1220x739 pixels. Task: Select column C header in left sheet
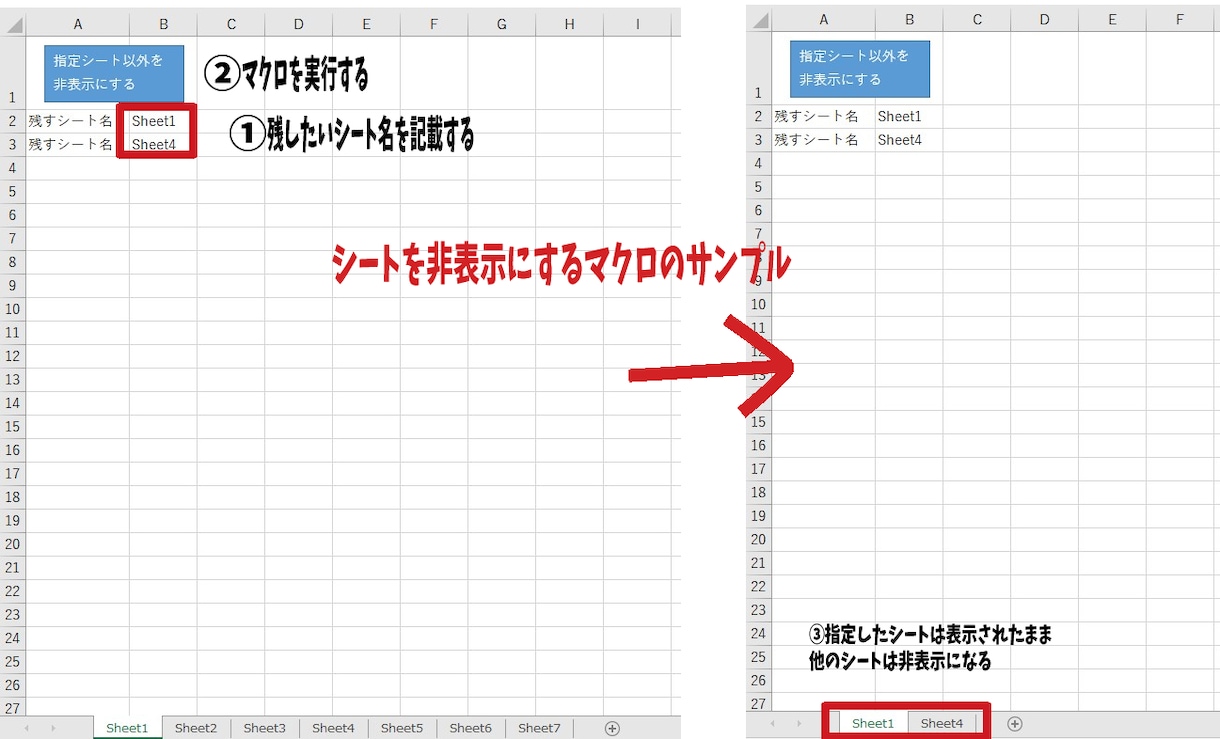point(231,23)
